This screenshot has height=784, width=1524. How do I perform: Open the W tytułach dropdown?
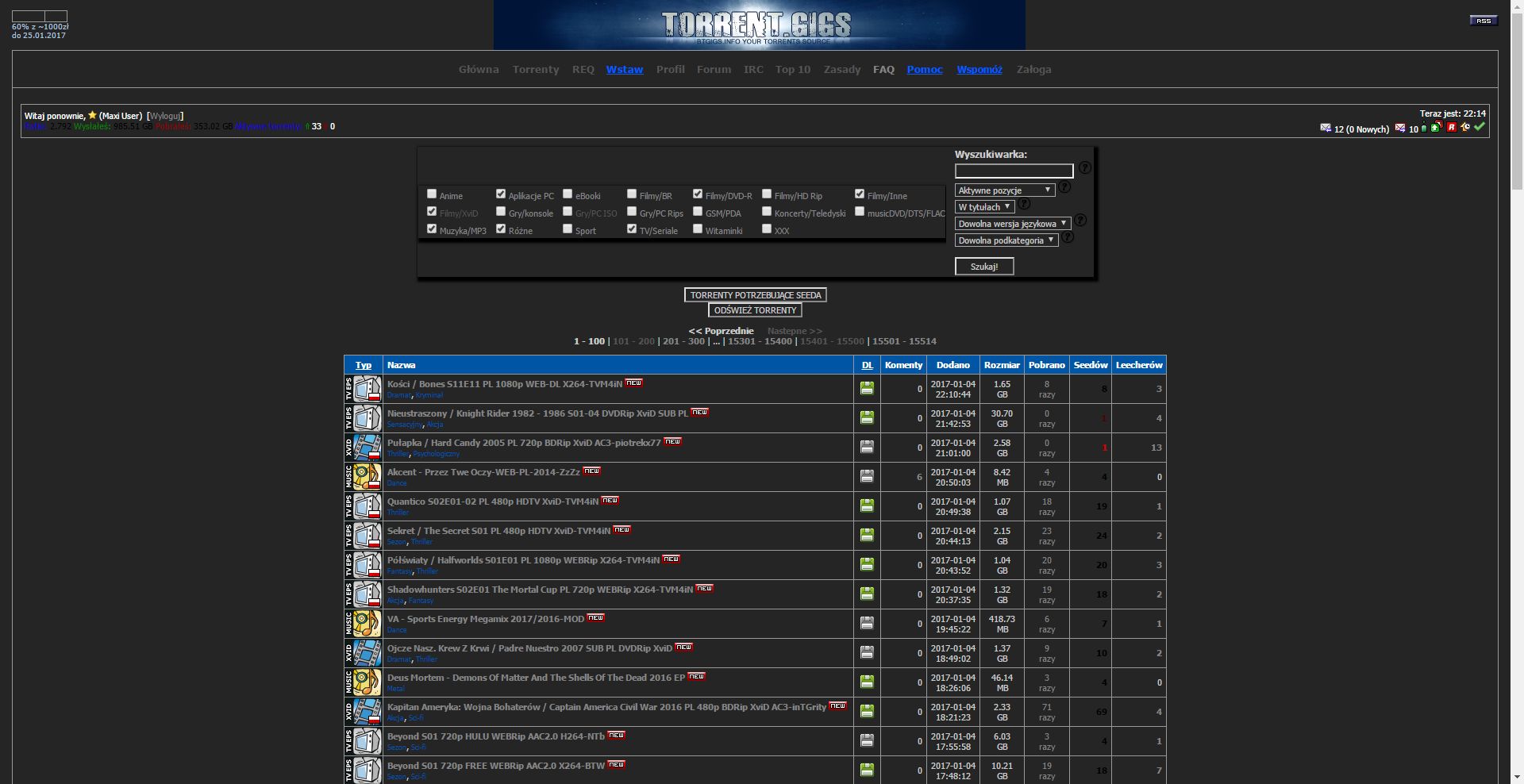pos(984,207)
